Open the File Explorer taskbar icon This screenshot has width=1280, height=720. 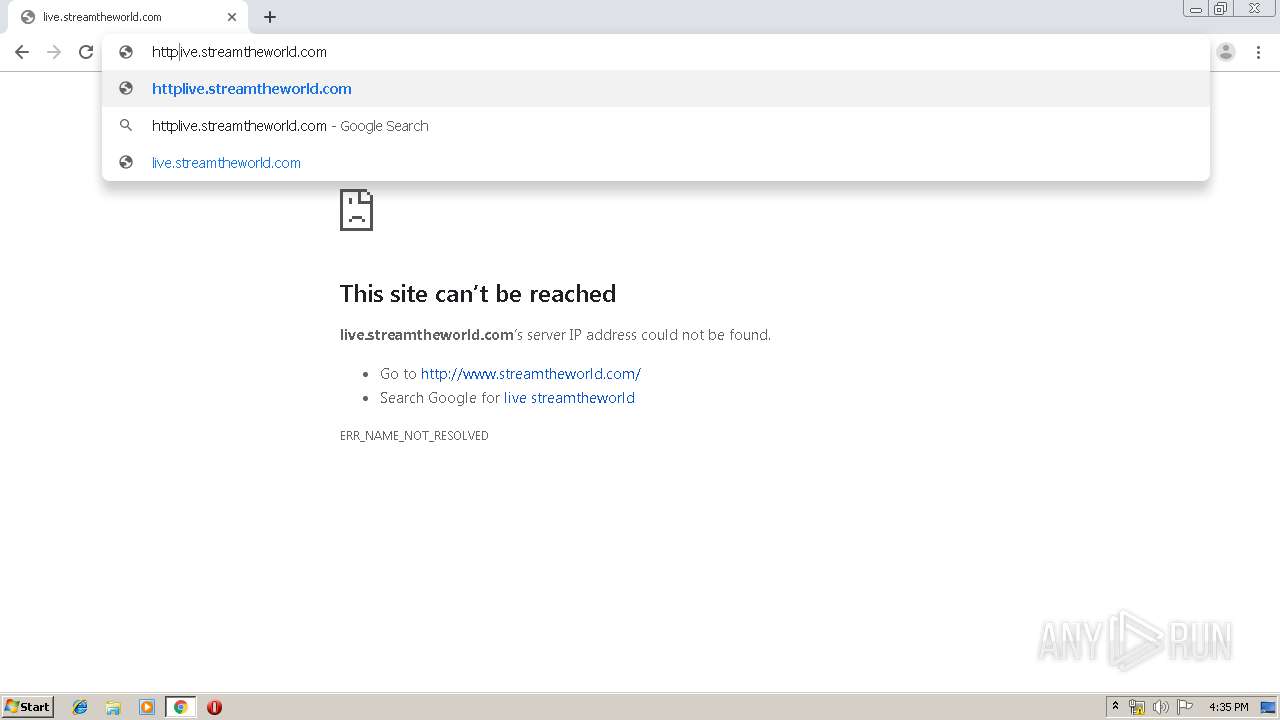click(x=113, y=707)
